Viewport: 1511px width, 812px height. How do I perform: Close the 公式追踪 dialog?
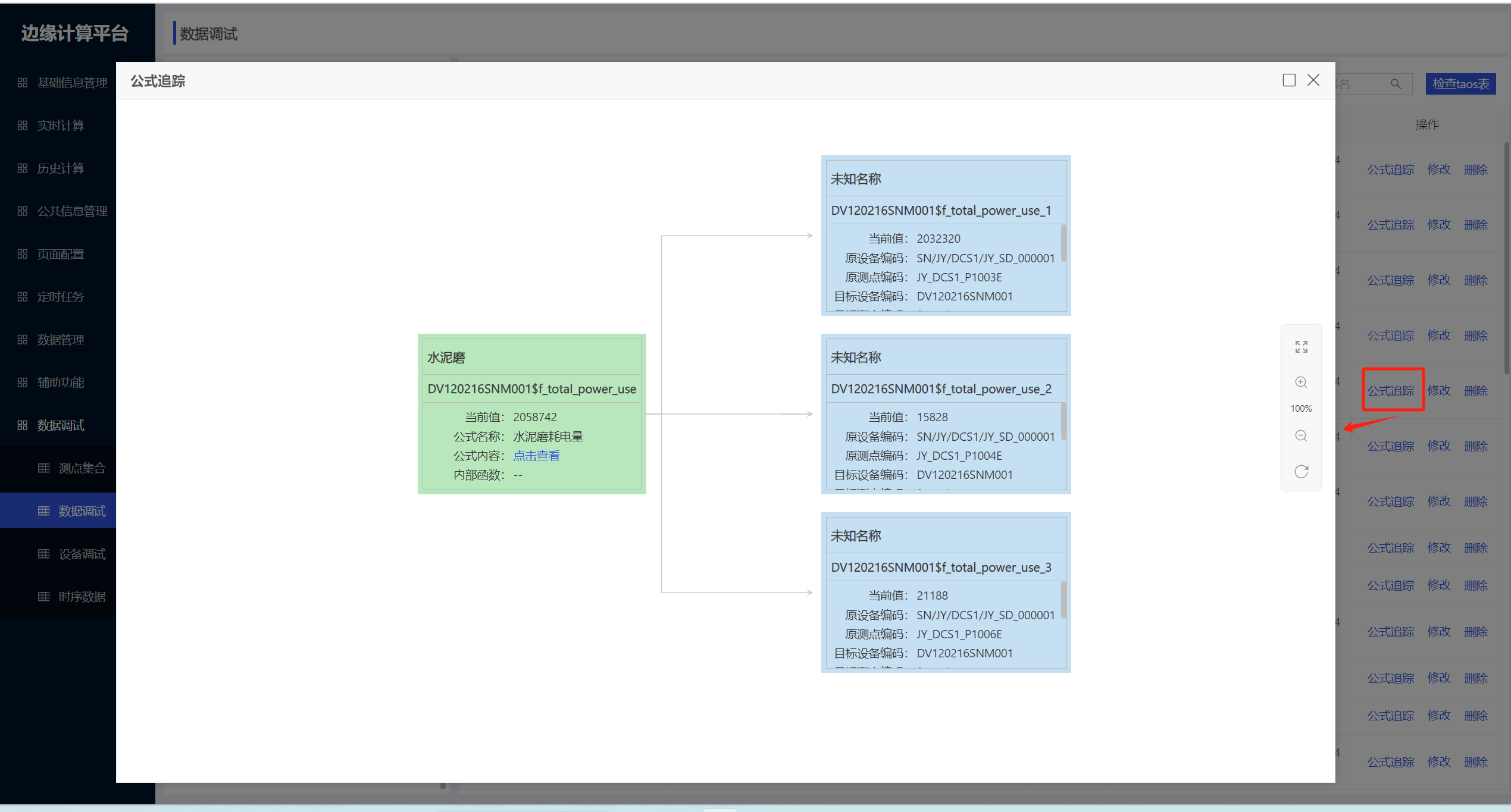tap(1313, 80)
